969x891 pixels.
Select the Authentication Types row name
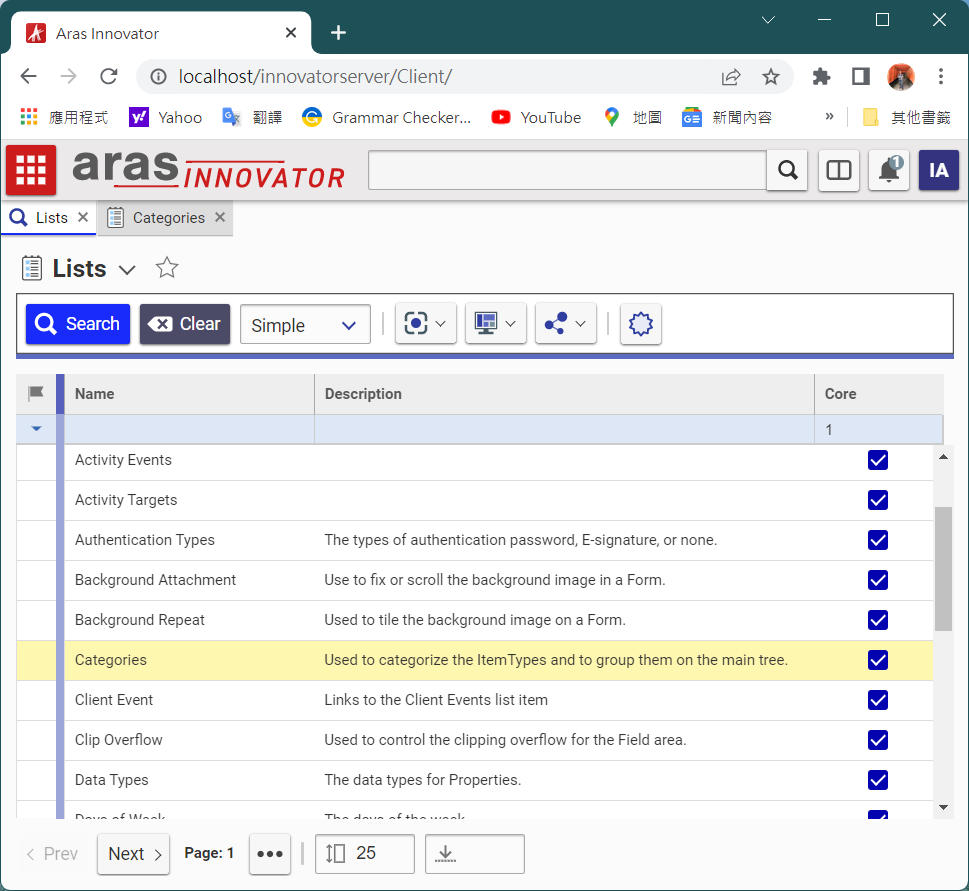click(145, 540)
